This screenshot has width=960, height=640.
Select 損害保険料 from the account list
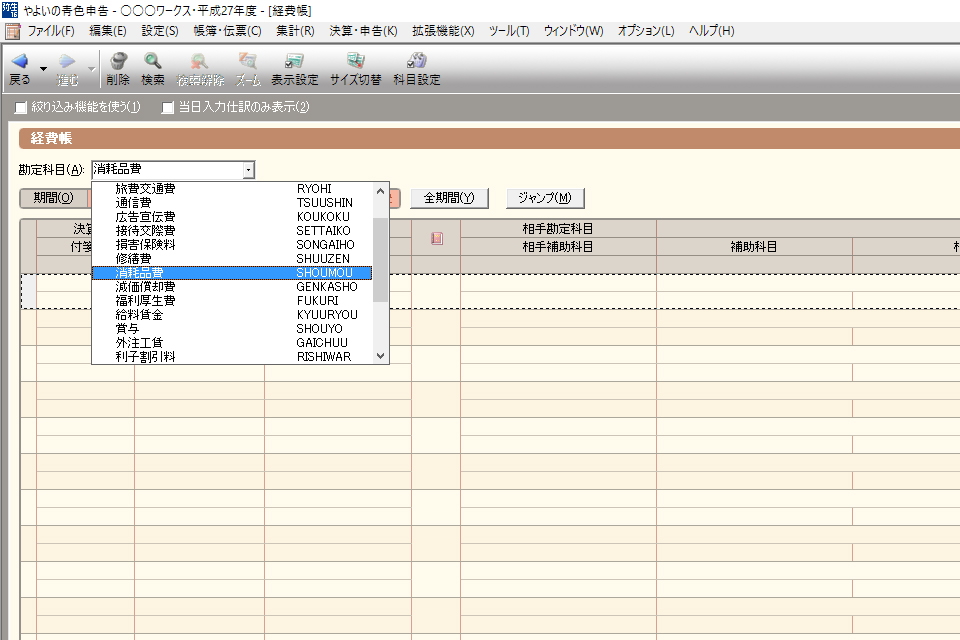pos(232,245)
